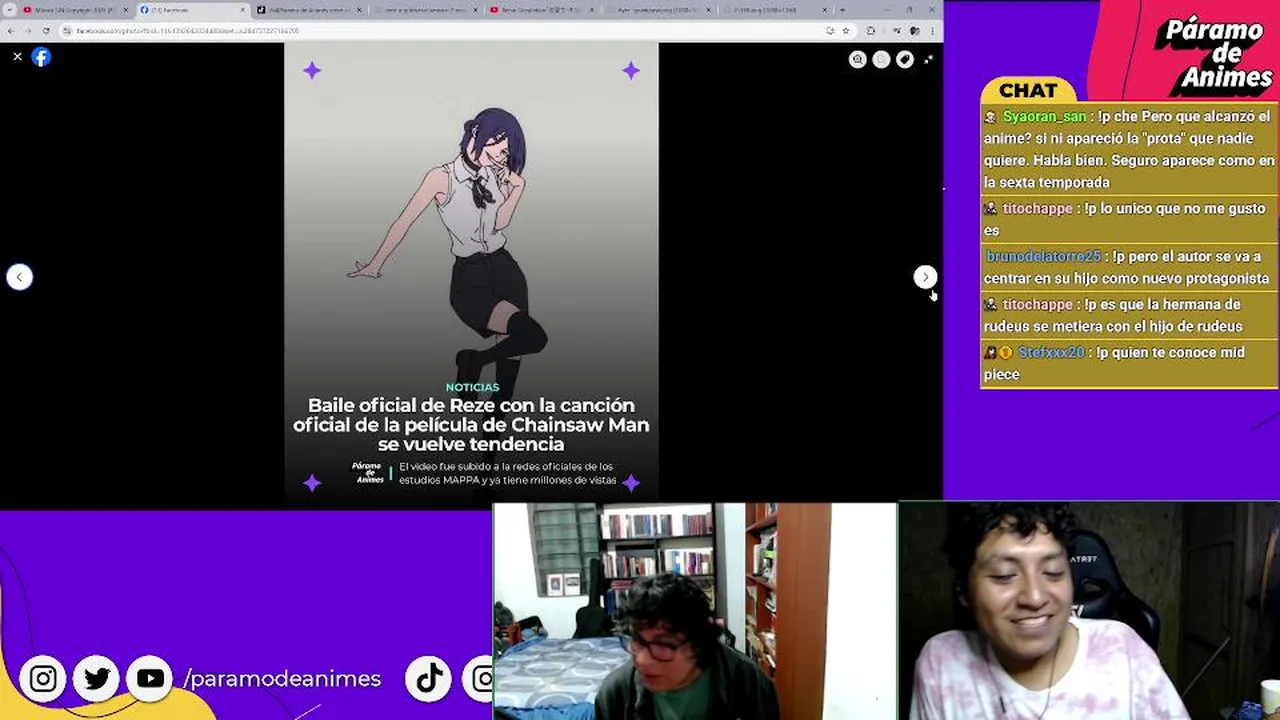1280x720 pixels.
Task: Click the '/paramodeanimes' handle text
Action: (x=282, y=679)
